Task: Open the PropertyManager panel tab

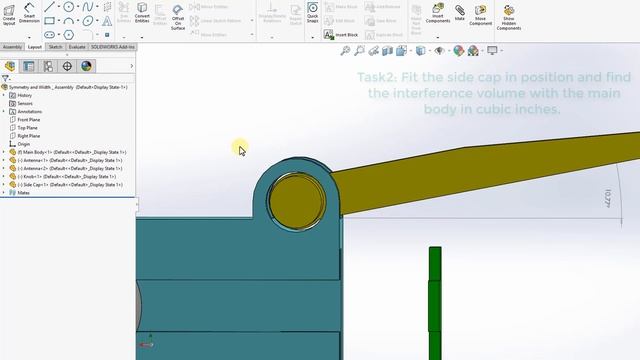Action: (x=29, y=66)
